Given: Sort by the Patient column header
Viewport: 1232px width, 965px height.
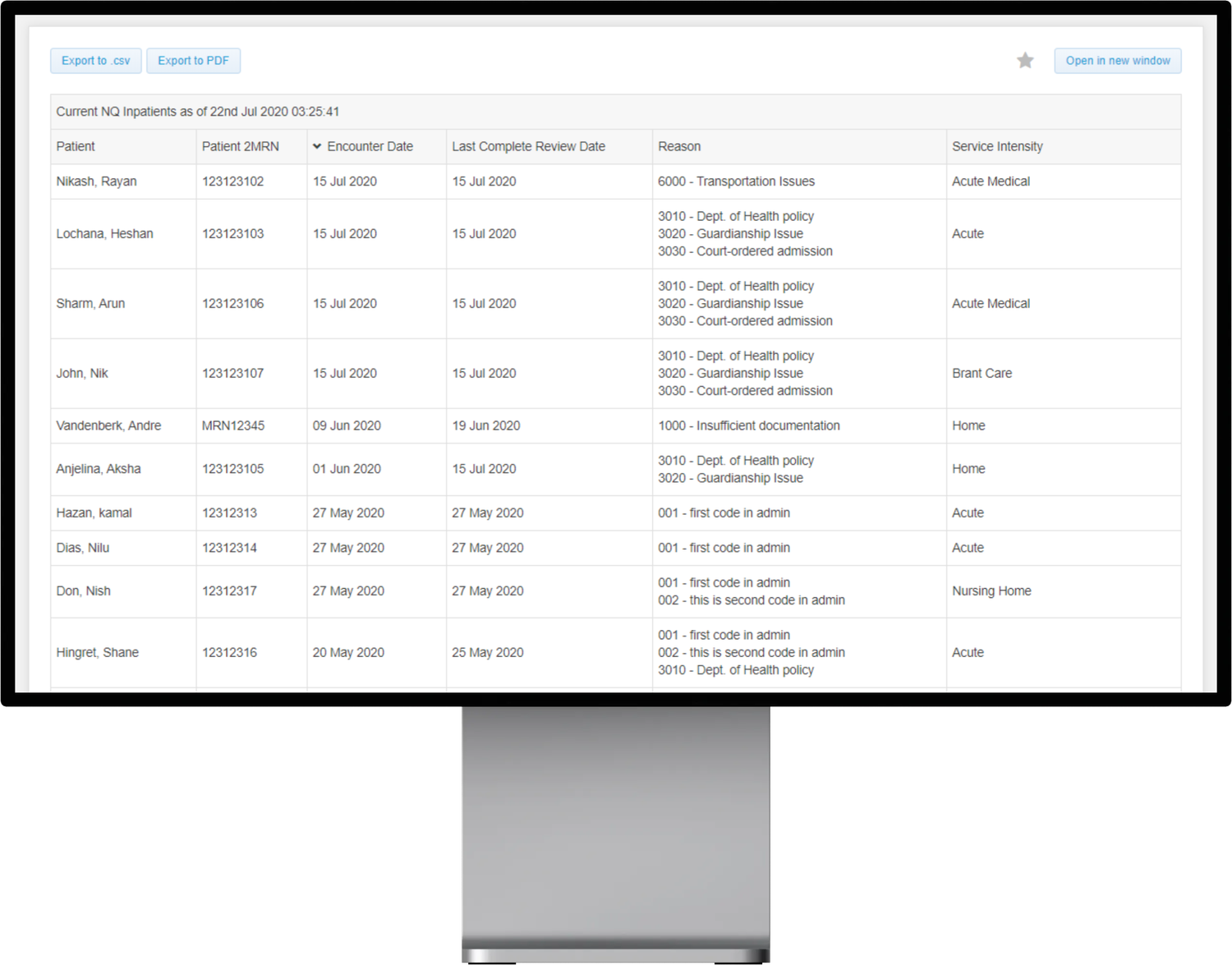Looking at the screenshot, I should tap(75, 145).
